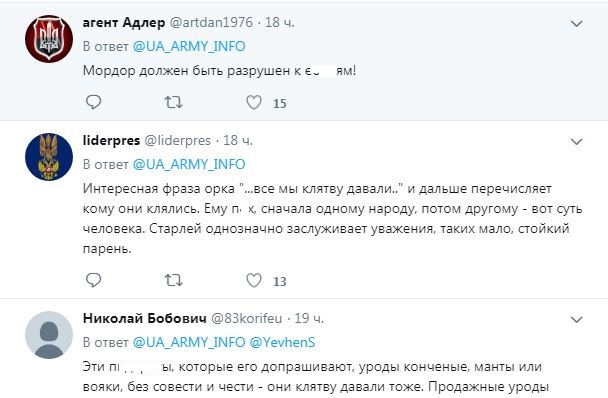Reply to liderpres's tweet
The image size is (608, 398).
click(93, 280)
